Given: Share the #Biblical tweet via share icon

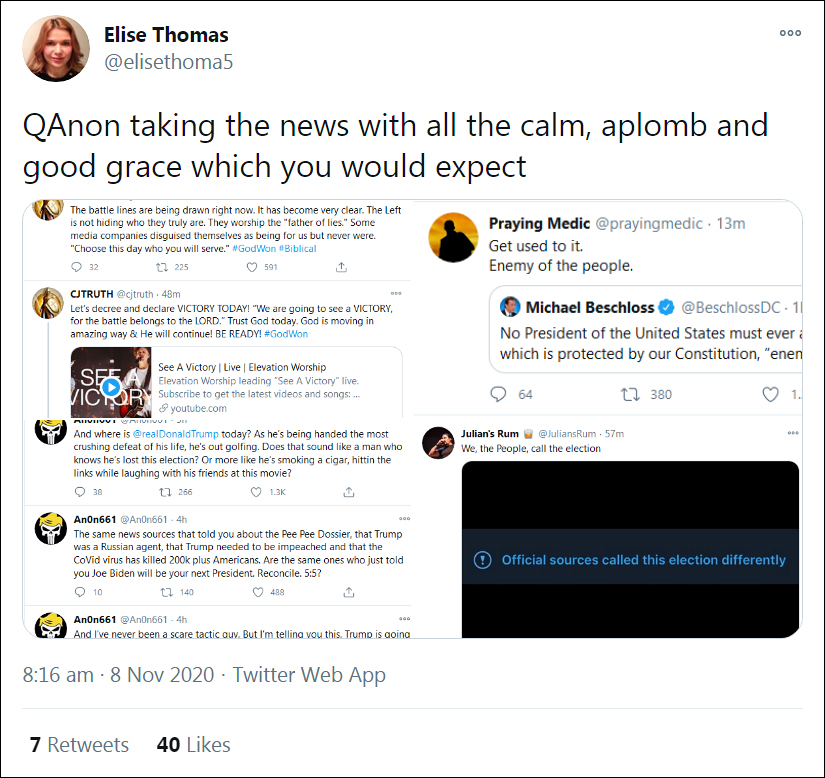Looking at the screenshot, I should point(341,267).
